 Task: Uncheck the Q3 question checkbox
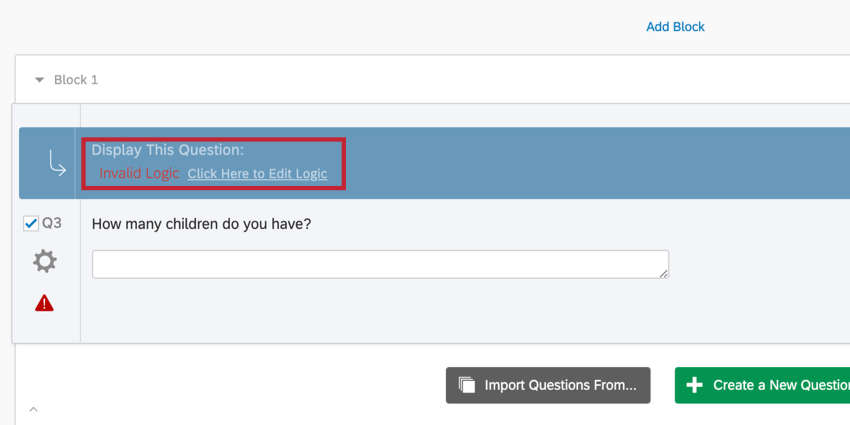[x=30, y=224]
